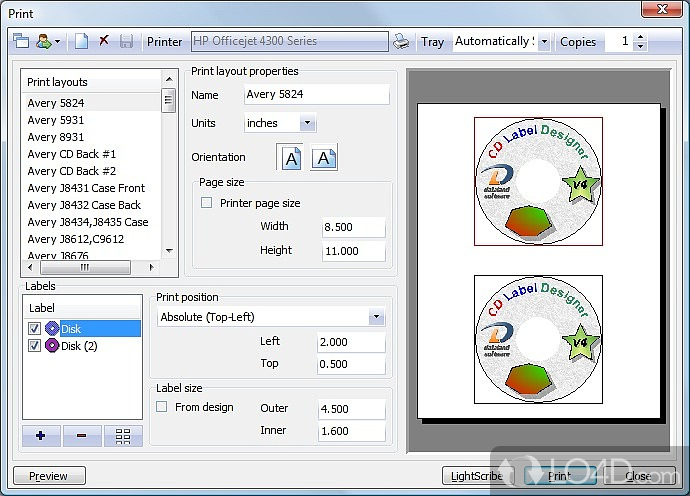Remove label with the minus button
This screenshot has height=496, width=690.
point(82,436)
